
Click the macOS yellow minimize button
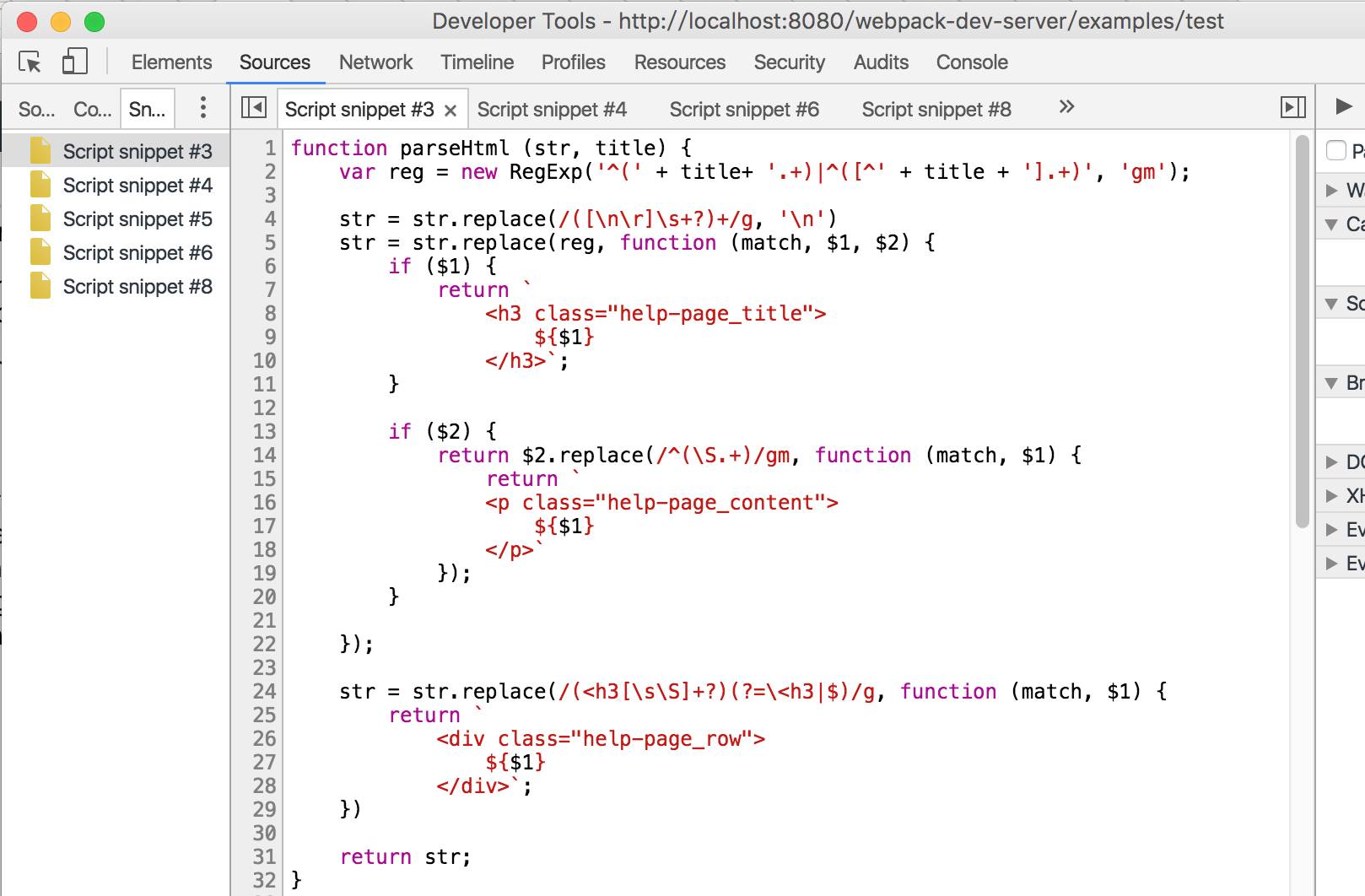pos(61,21)
